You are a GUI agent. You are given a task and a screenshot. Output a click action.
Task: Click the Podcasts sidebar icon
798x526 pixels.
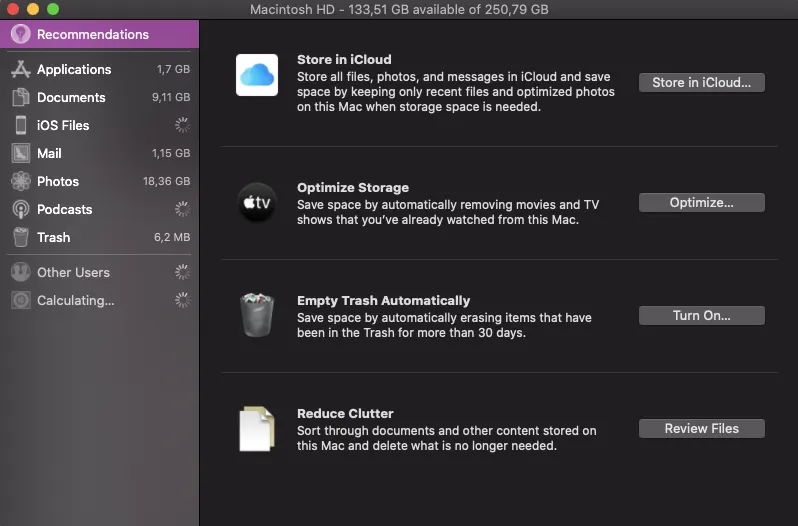[x=20, y=209]
